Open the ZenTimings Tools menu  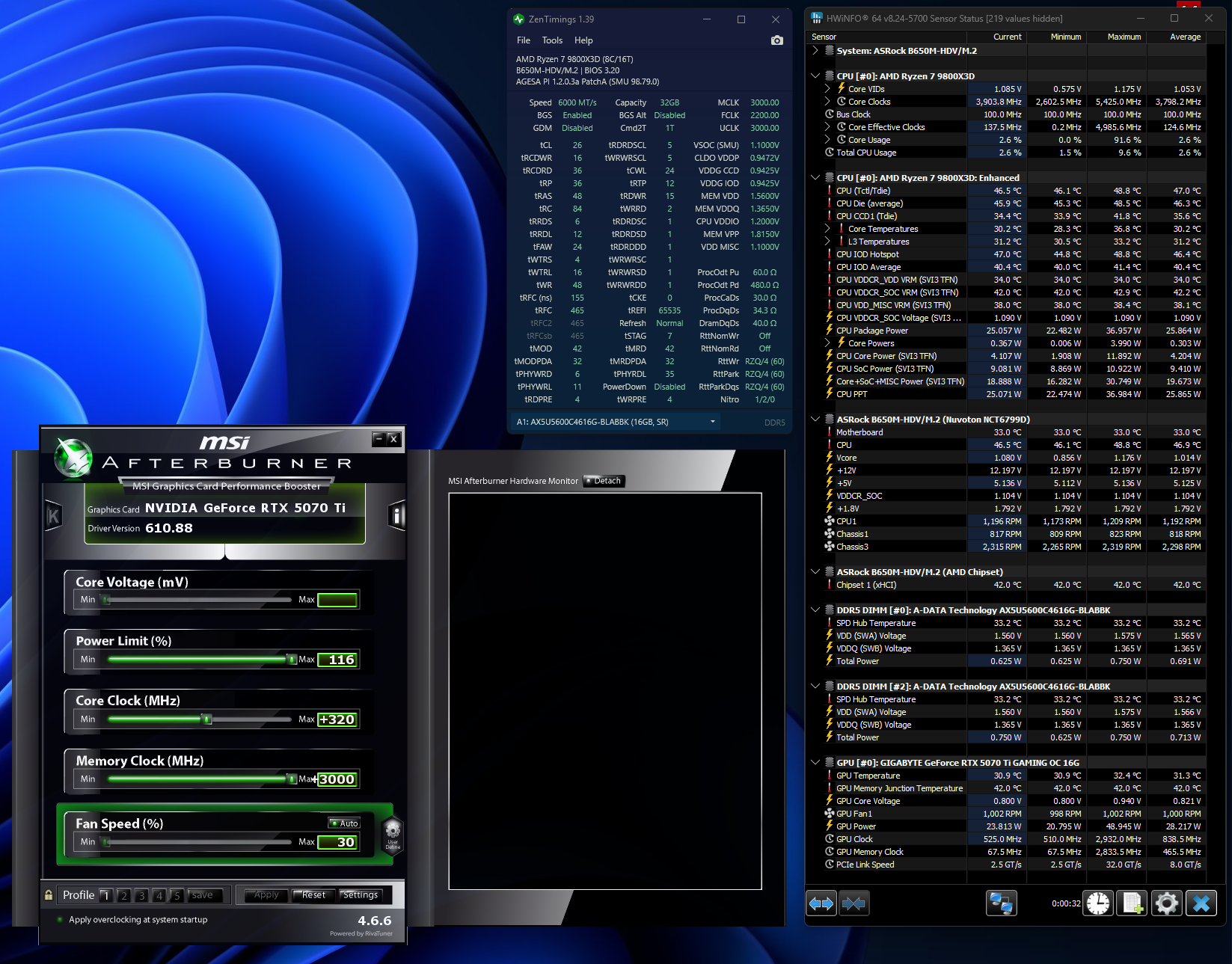pos(552,40)
